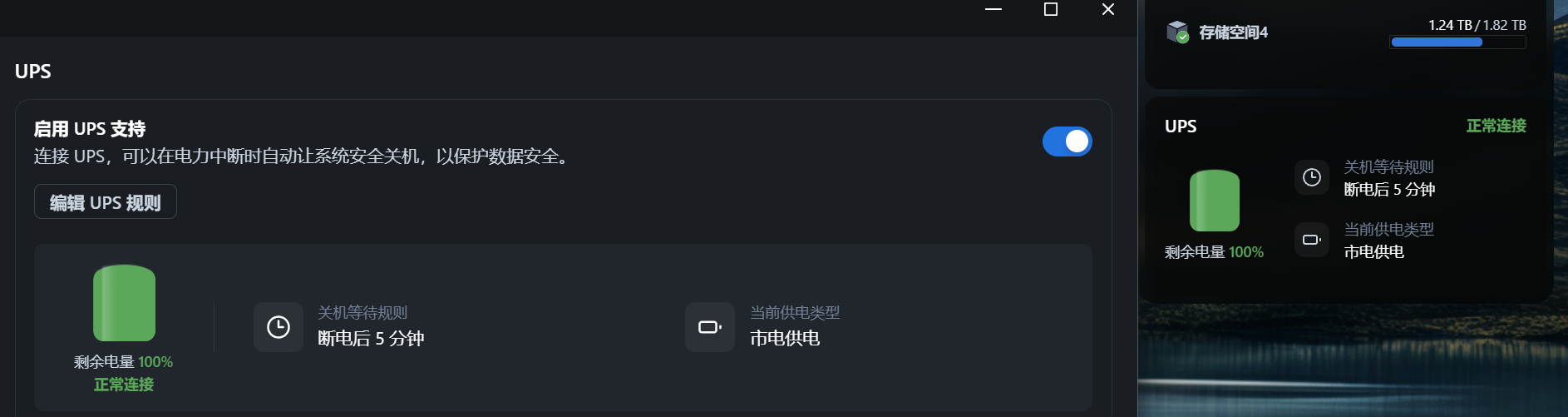Image resolution: width=1568 pixels, height=417 pixels.
Task: Click the large battery icon in the settings panel
Action: [x=124, y=303]
